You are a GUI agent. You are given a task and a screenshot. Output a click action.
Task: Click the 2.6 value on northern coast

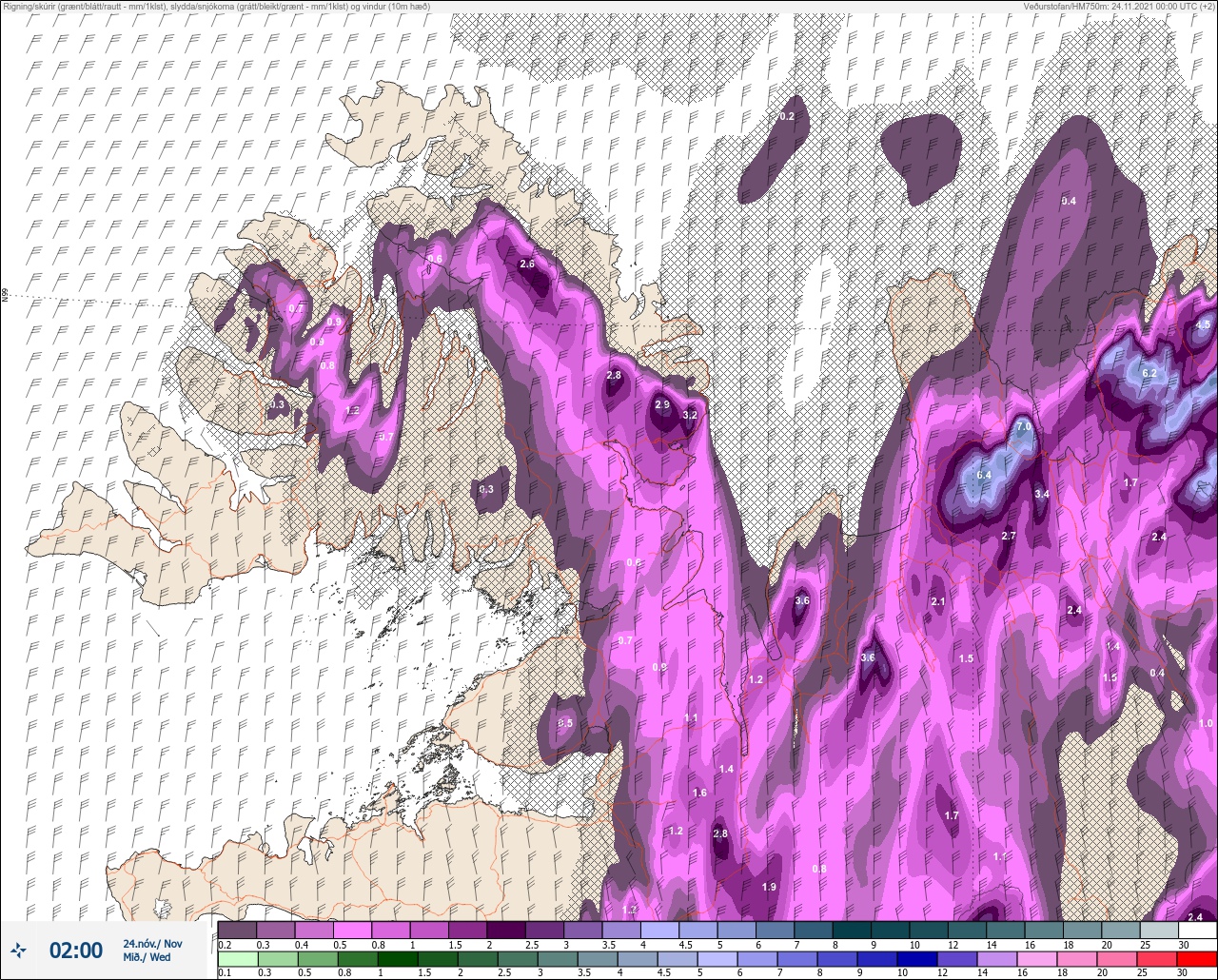click(x=527, y=264)
